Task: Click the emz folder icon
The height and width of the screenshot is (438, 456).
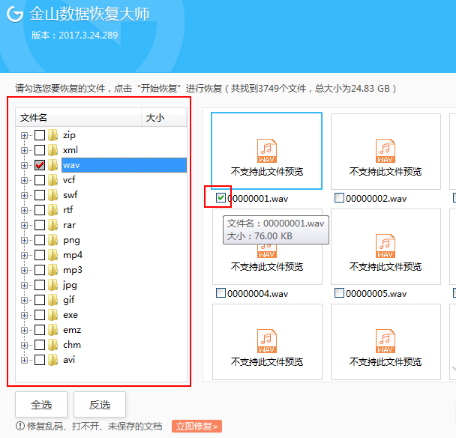Action: (x=53, y=330)
